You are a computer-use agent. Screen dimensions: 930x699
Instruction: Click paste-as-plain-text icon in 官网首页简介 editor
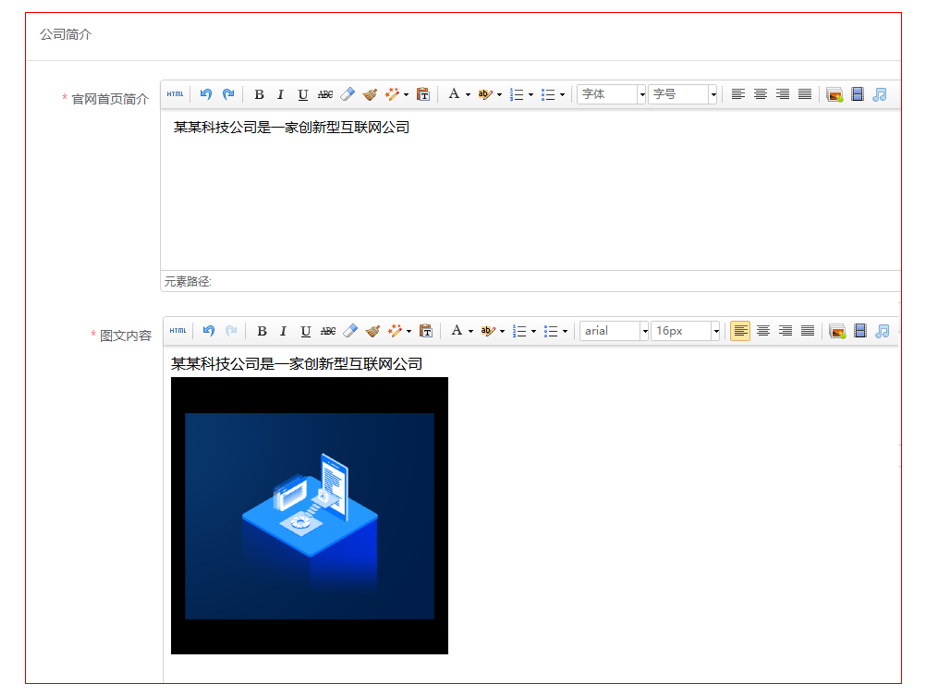423,94
